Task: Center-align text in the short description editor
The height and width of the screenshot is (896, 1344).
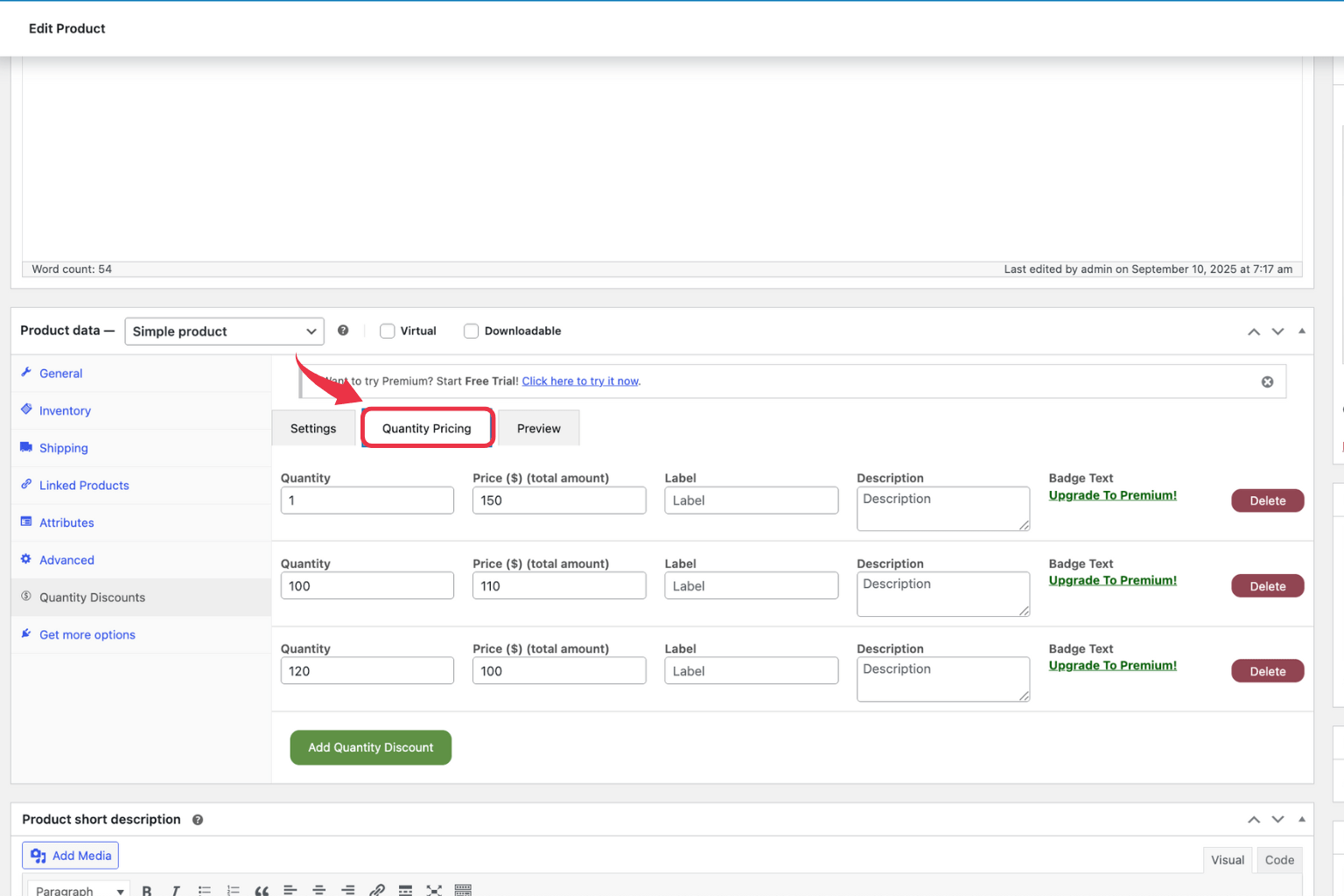Action: click(x=319, y=890)
